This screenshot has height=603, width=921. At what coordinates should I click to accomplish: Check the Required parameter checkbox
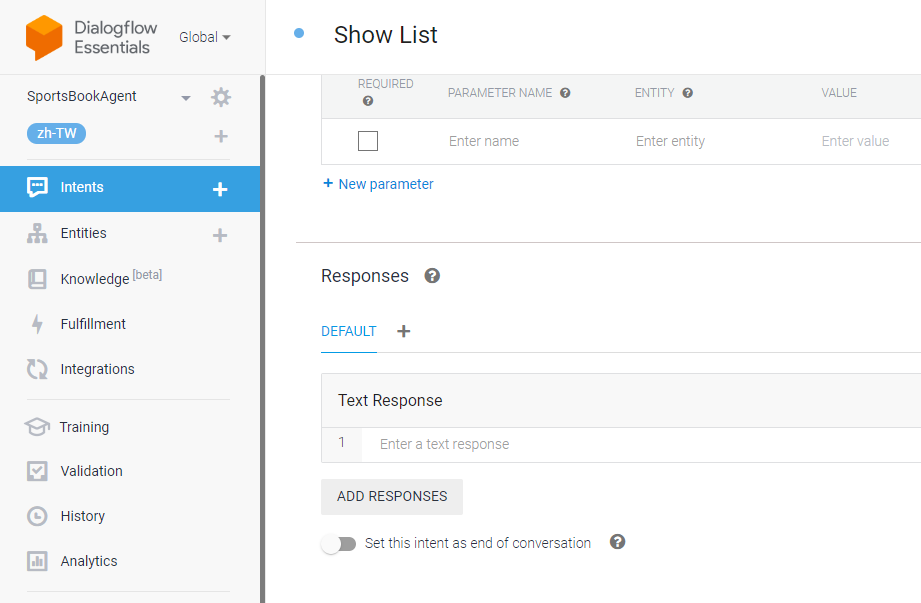click(x=368, y=141)
